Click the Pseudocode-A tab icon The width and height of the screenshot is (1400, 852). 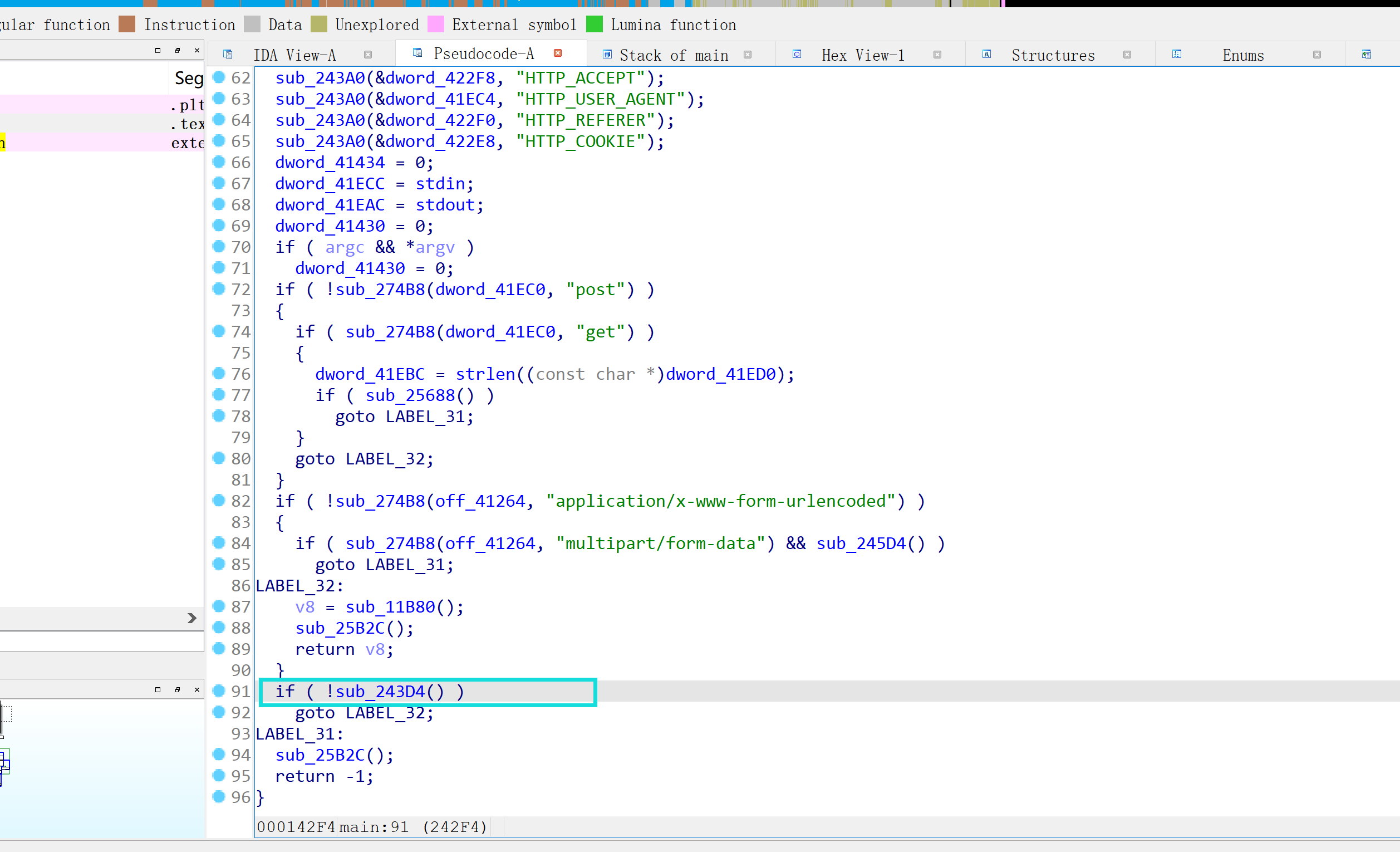click(417, 53)
